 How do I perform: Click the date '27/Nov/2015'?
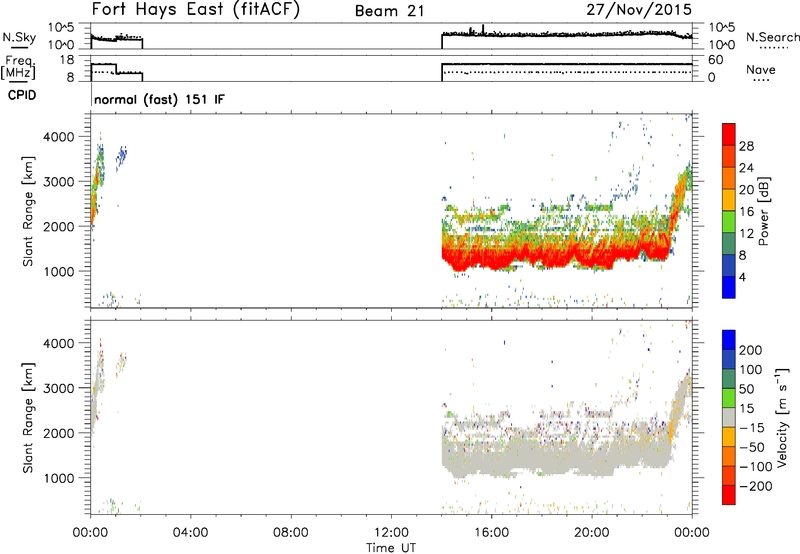pos(639,10)
